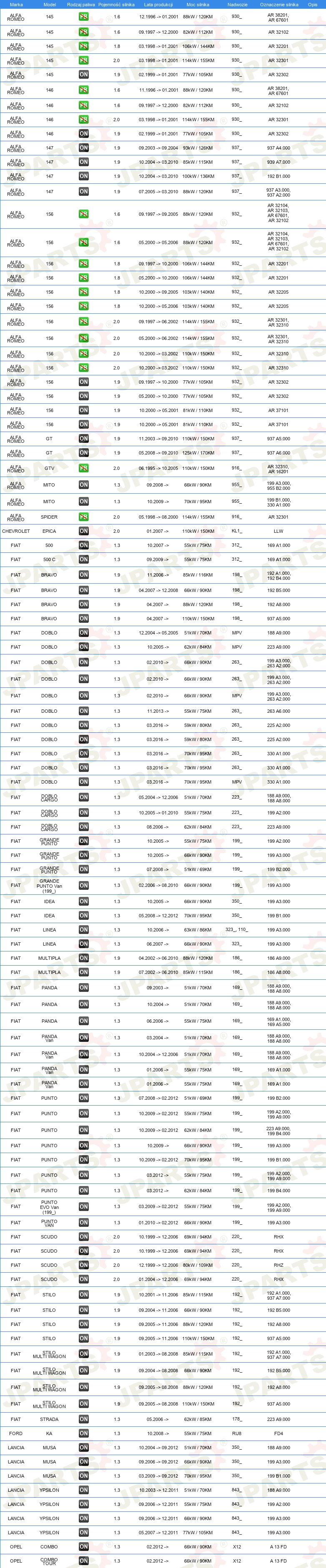Screen dimensions: 326x1568
Task: Select the CHEVROLET brand cell
Action: (16, 532)
